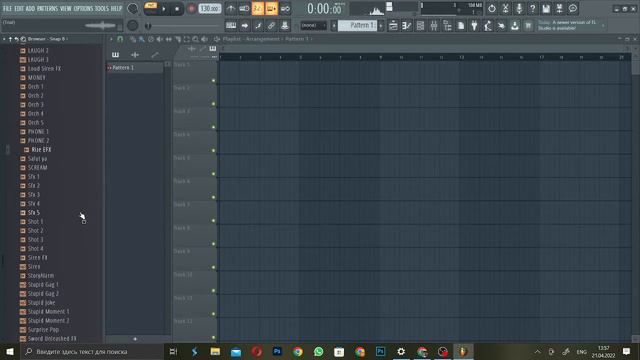Select previous pattern with the left arrow

(334, 26)
